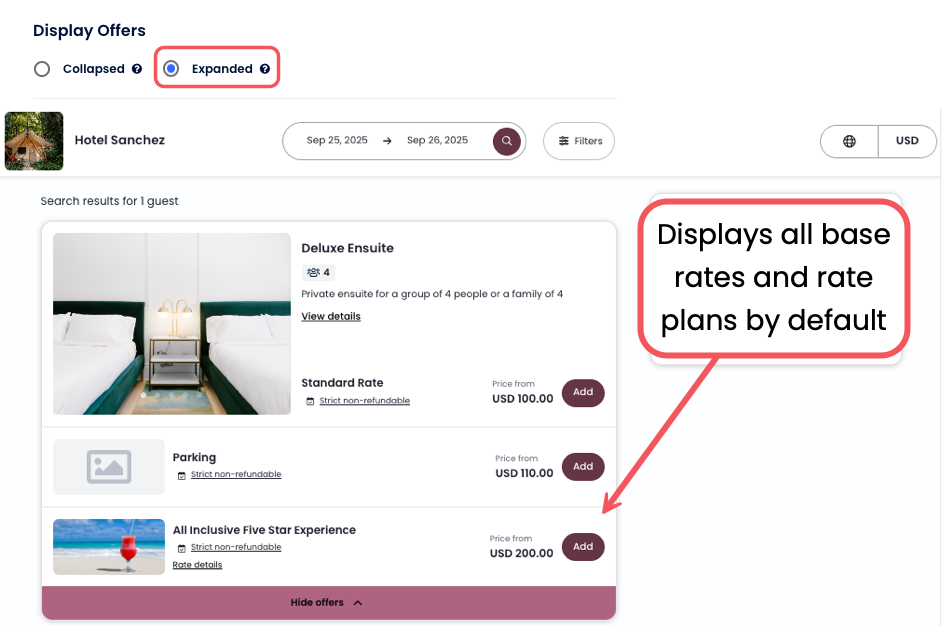This screenshot has height=626, width=942.
Task: Click calendar icon beside Parking policy
Action: (181, 476)
